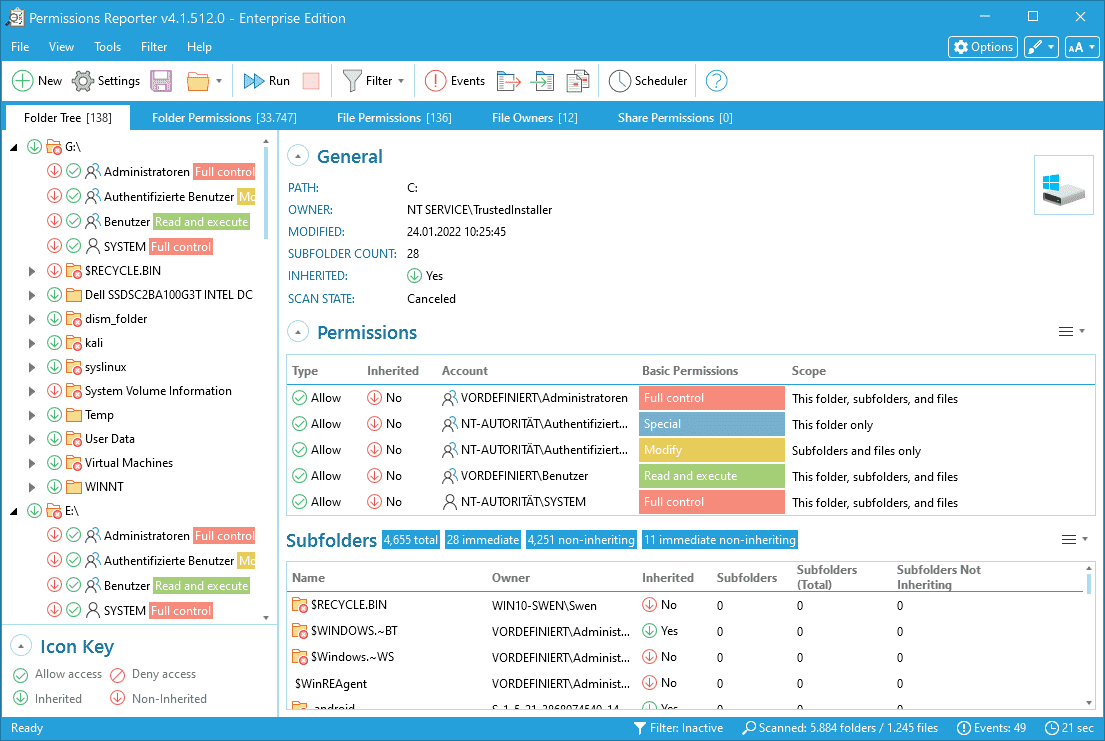Open the Scheduler clock button
Viewport: 1105px width, 741px height.
(x=648, y=81)
